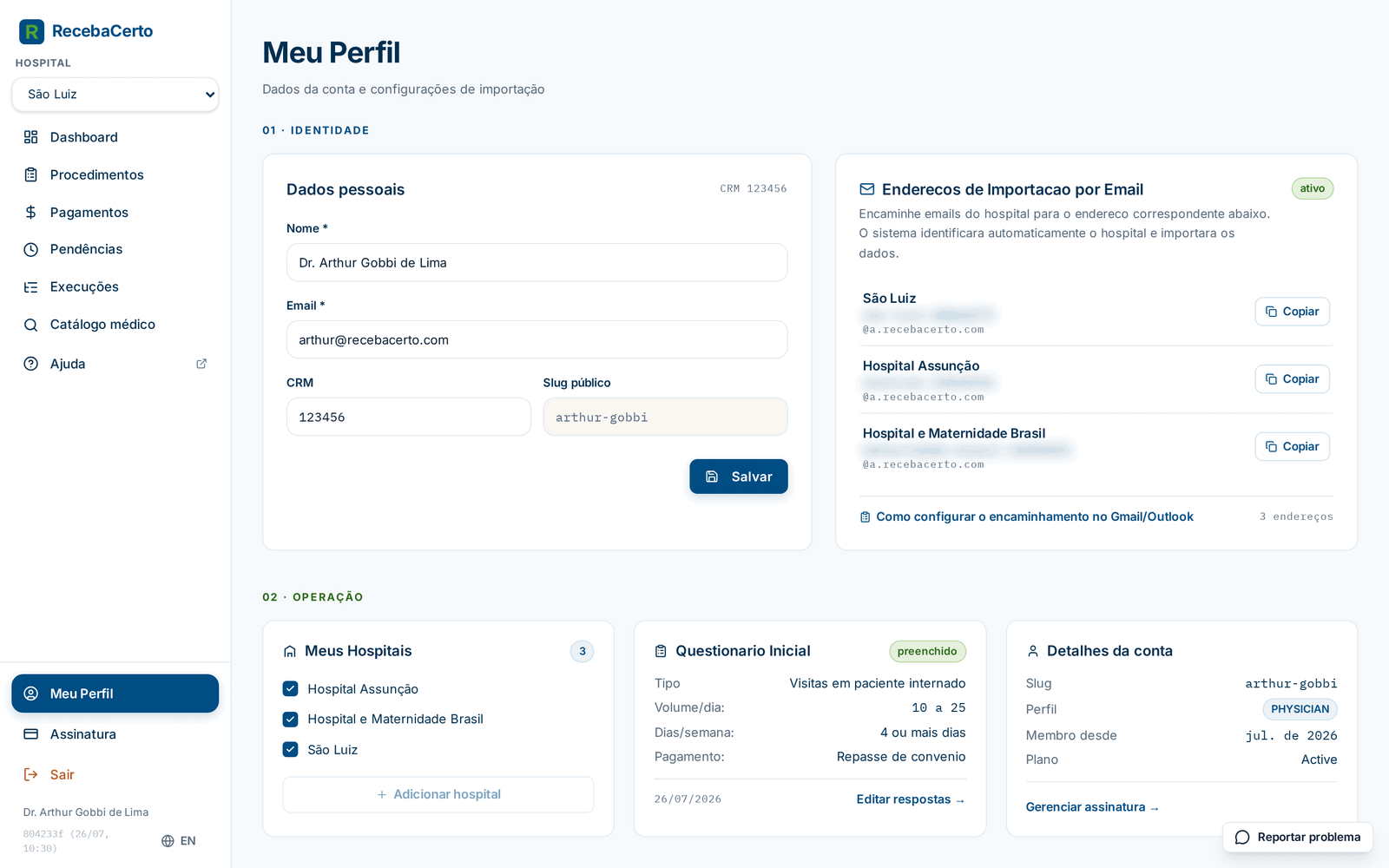The height and width of the screenshot is (868, 1389).
Task: Expand the São Luiz hospital dropdown
Action: point(115,95)
